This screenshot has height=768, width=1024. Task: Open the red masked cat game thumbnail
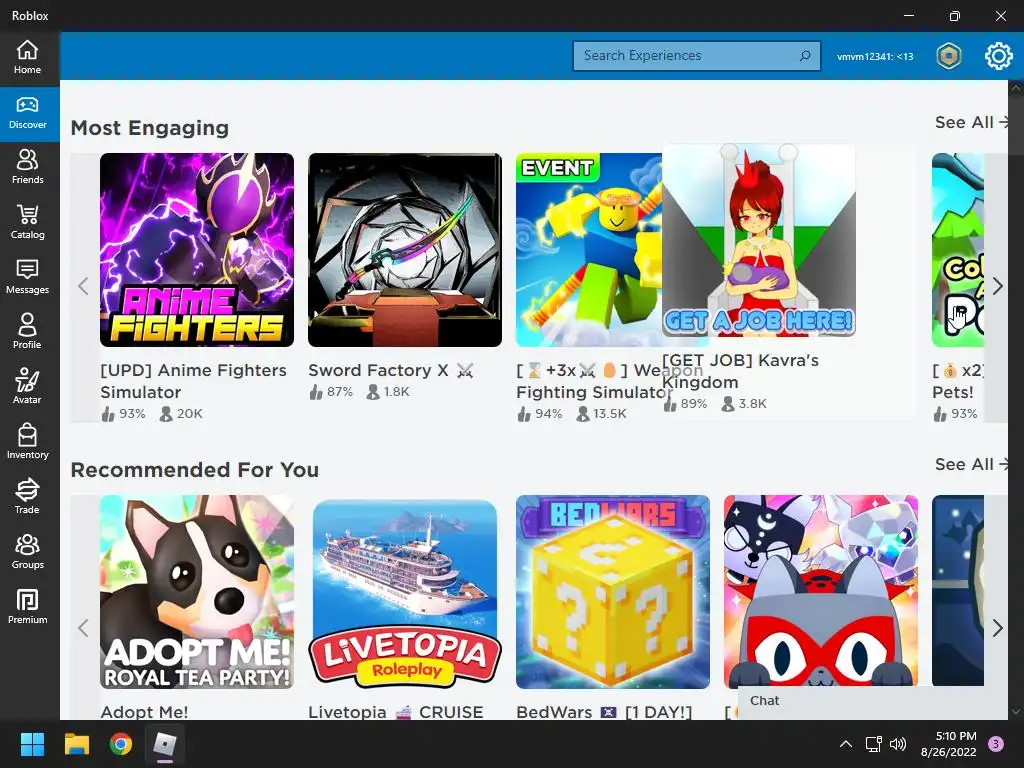[x=821, y=590]
